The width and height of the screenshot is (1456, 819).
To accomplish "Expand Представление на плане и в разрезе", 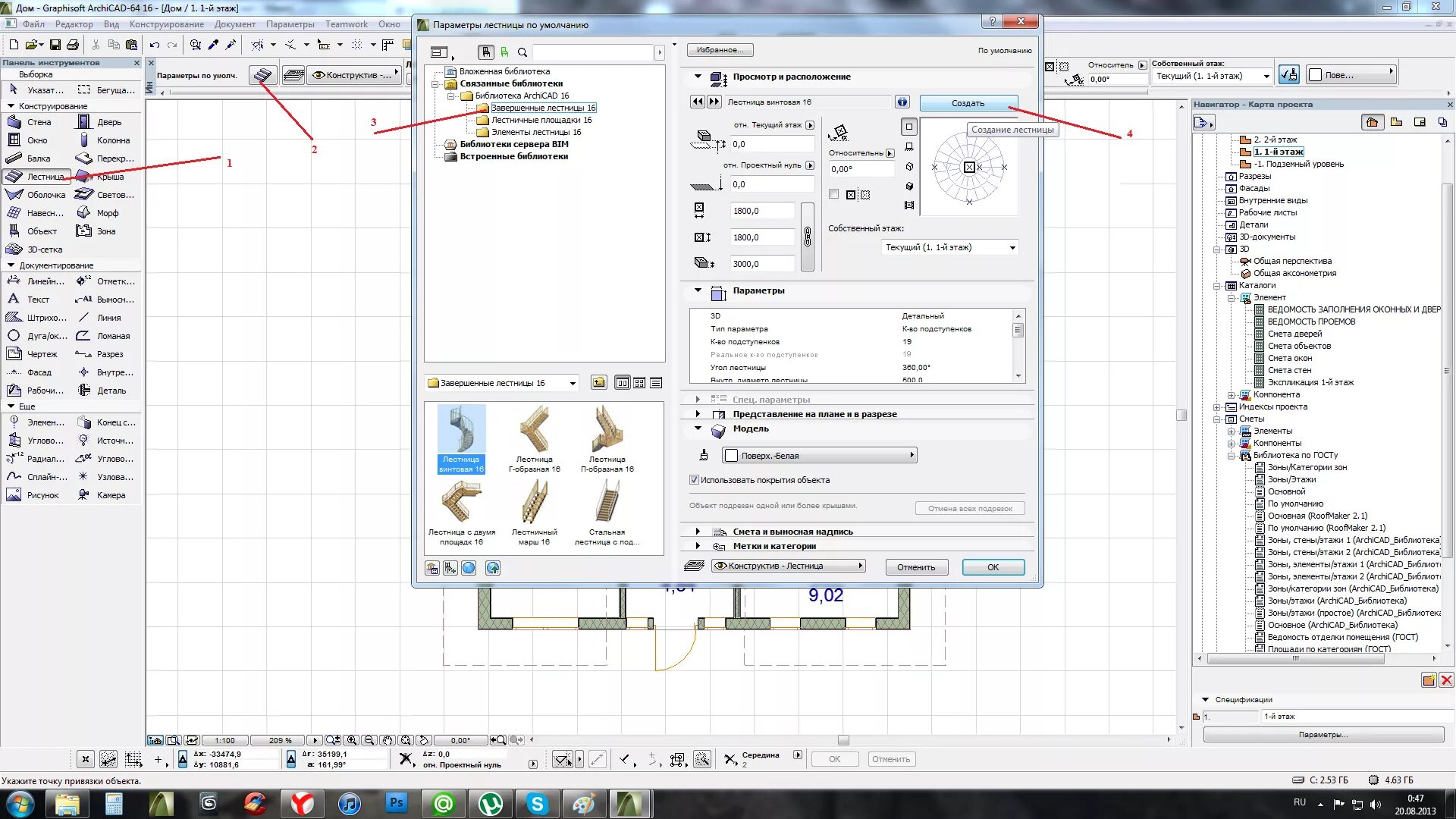I will click(698, 414).
